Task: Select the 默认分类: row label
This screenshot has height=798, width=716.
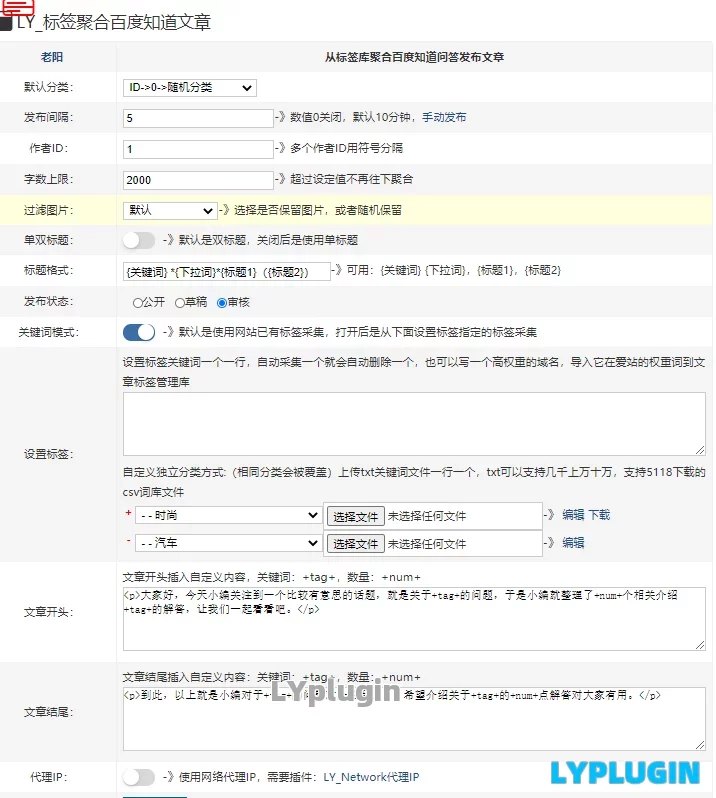Action: coord(49,87)
